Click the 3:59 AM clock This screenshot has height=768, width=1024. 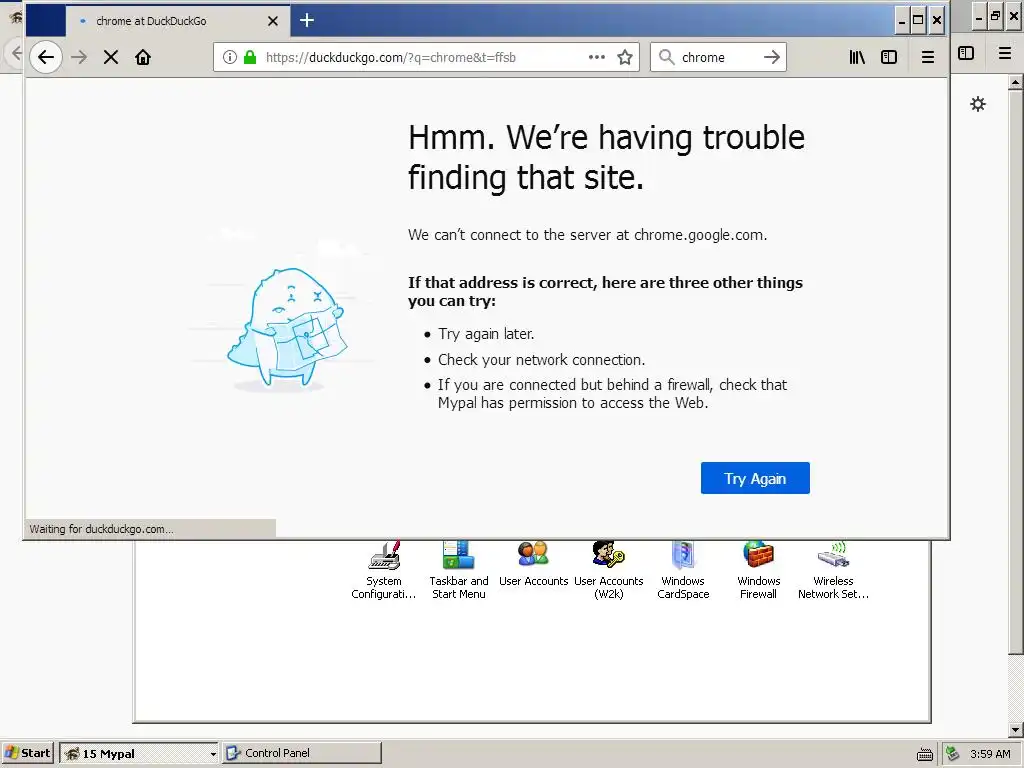[x=990, y=754]
